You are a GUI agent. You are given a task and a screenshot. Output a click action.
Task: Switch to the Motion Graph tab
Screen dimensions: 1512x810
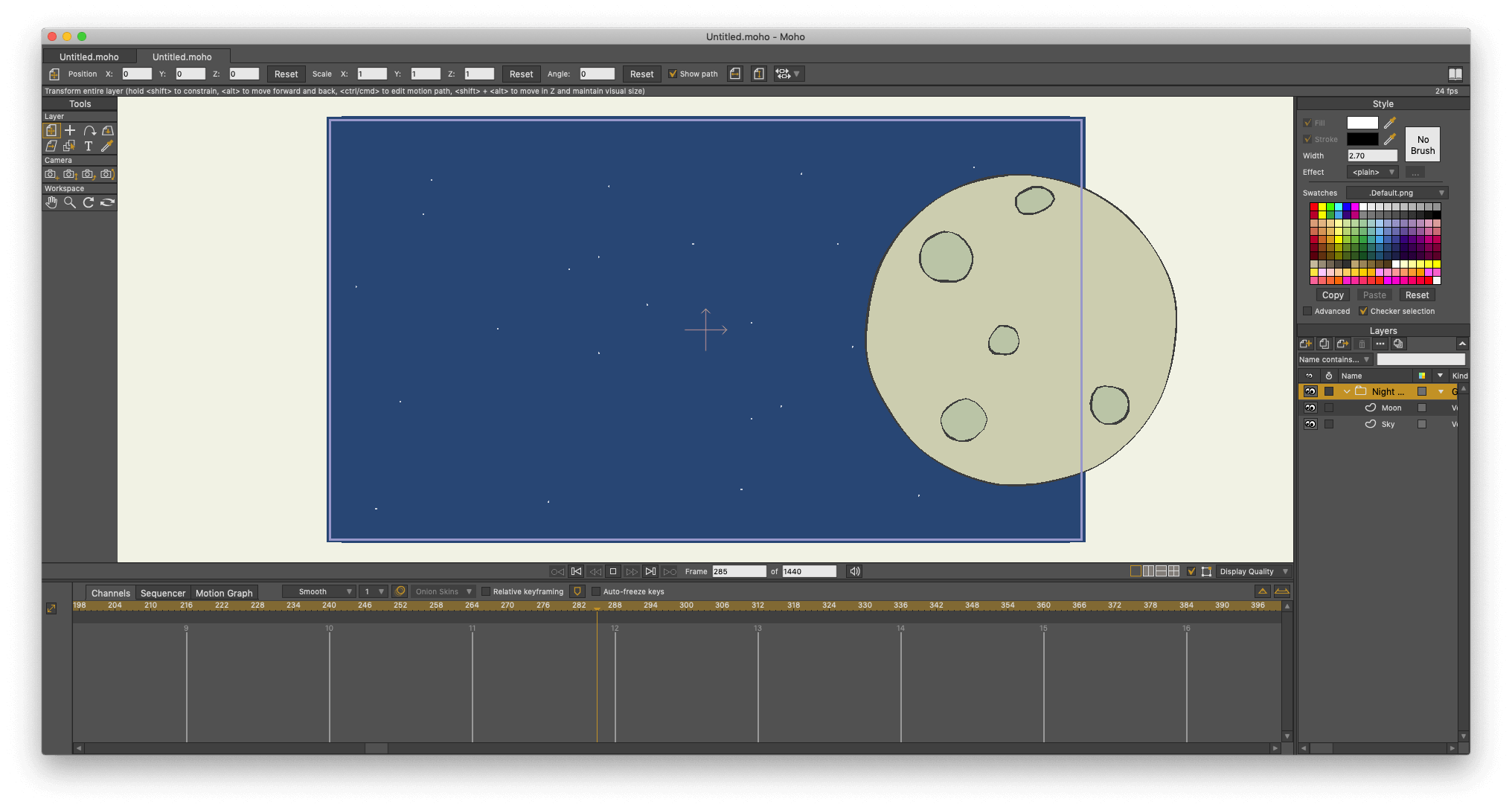224,592
